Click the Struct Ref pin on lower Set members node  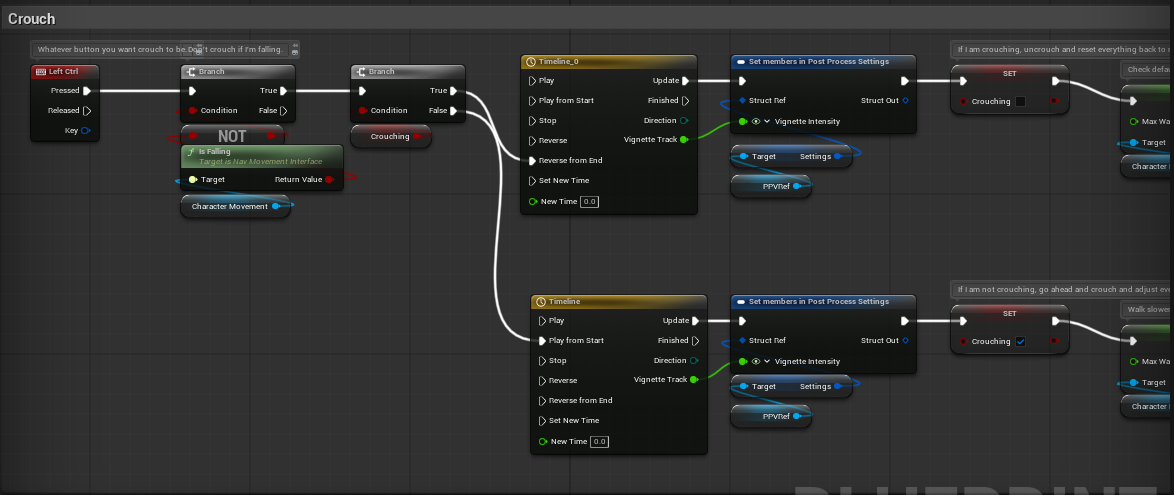[x=743, y=341]
